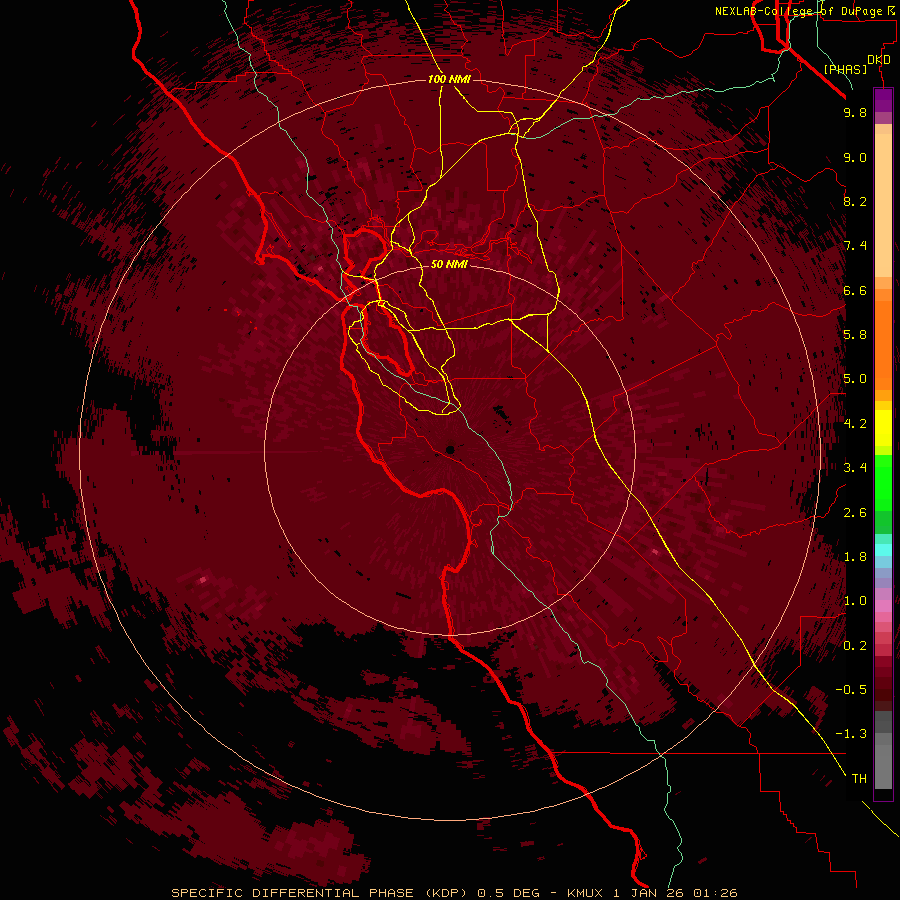Click the cyan segment of the color bar
Viewport: 900px width, 900px height.
tap(883, 550)
